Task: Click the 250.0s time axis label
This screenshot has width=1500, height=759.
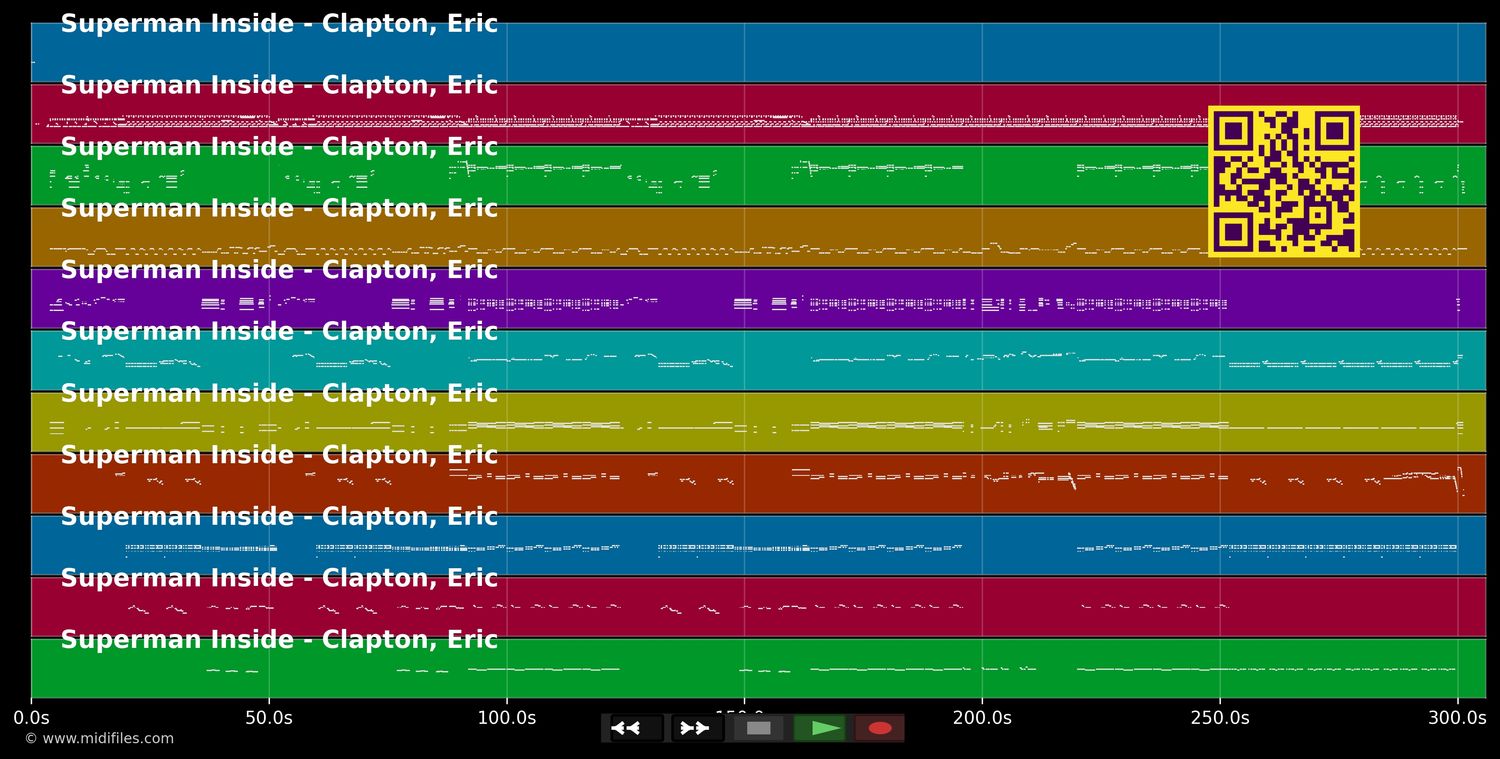Action: click(x=1220, y=717)
